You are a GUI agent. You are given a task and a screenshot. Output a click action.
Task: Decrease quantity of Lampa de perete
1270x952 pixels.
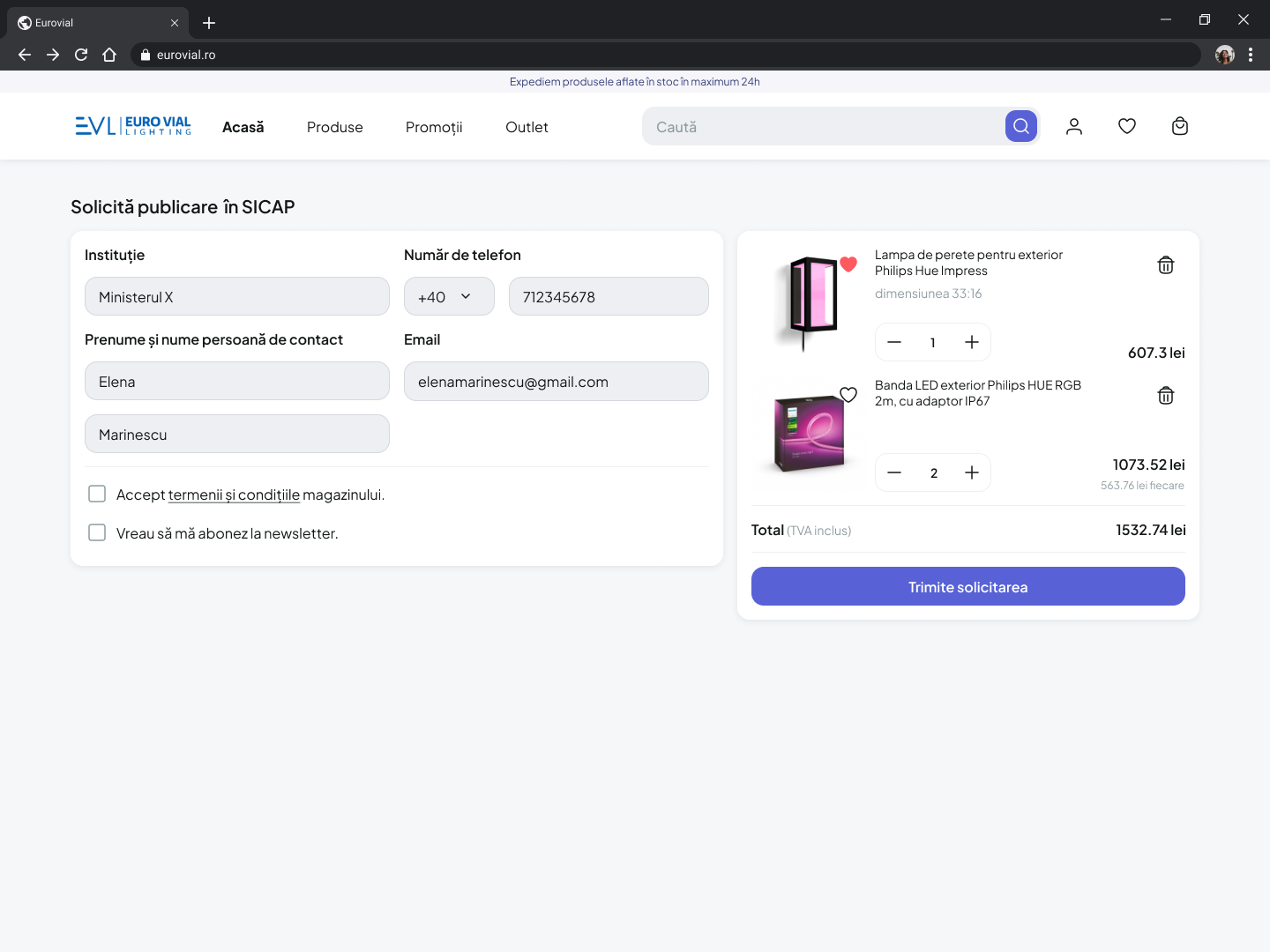pos(894,342)
